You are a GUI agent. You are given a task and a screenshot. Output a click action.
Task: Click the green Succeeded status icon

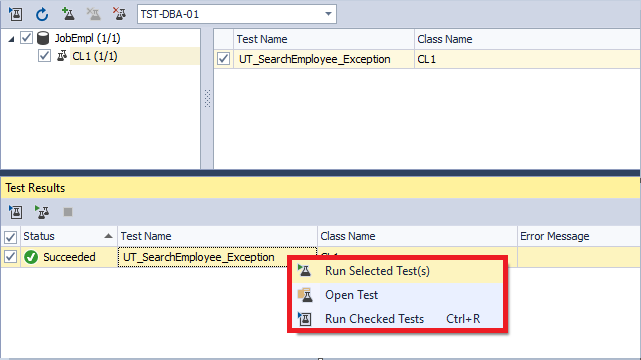(x=31, y=257)
